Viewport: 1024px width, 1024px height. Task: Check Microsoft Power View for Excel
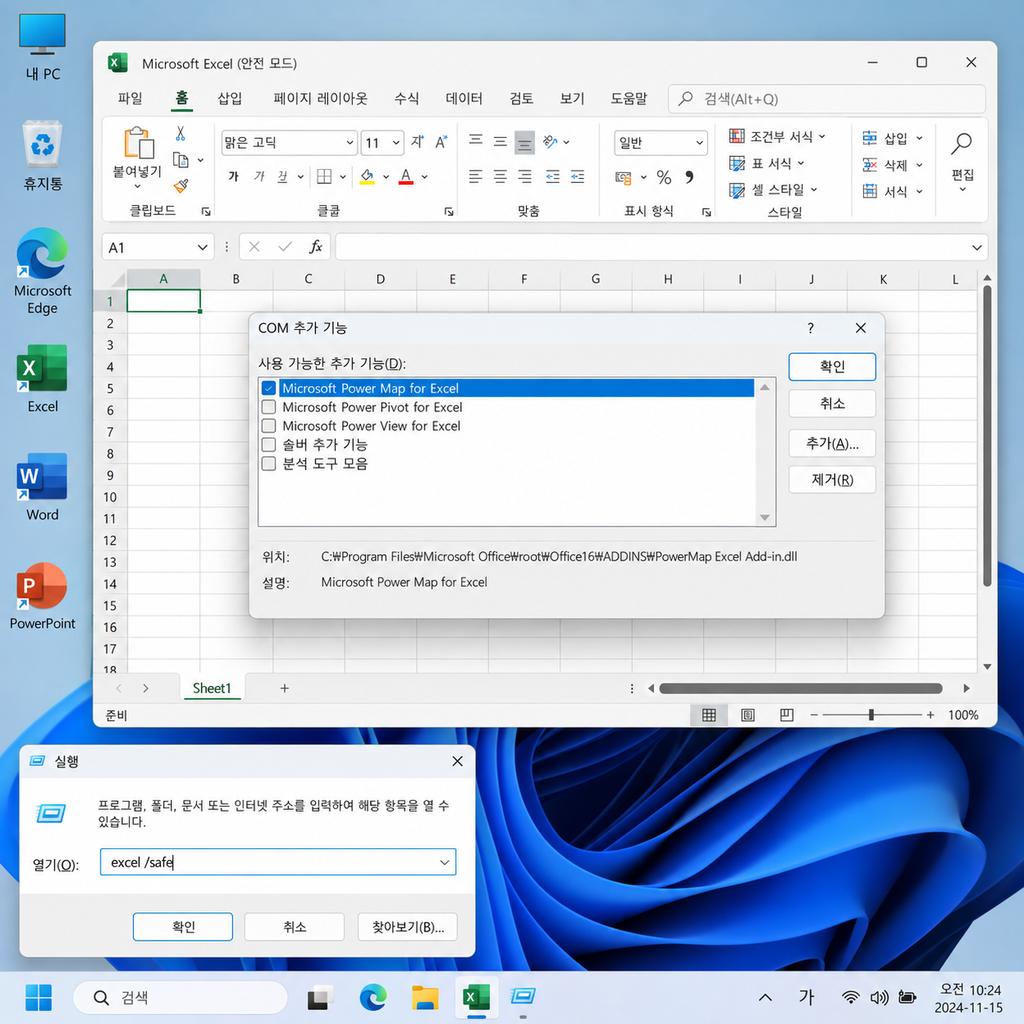click(x=268, y=426)
